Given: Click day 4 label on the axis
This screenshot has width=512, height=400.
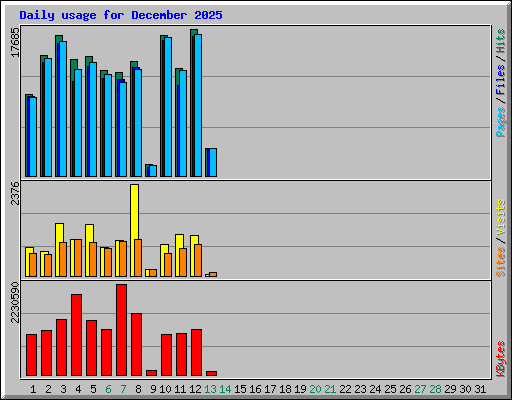Looking at the screenshot, I should click(78, 389).
